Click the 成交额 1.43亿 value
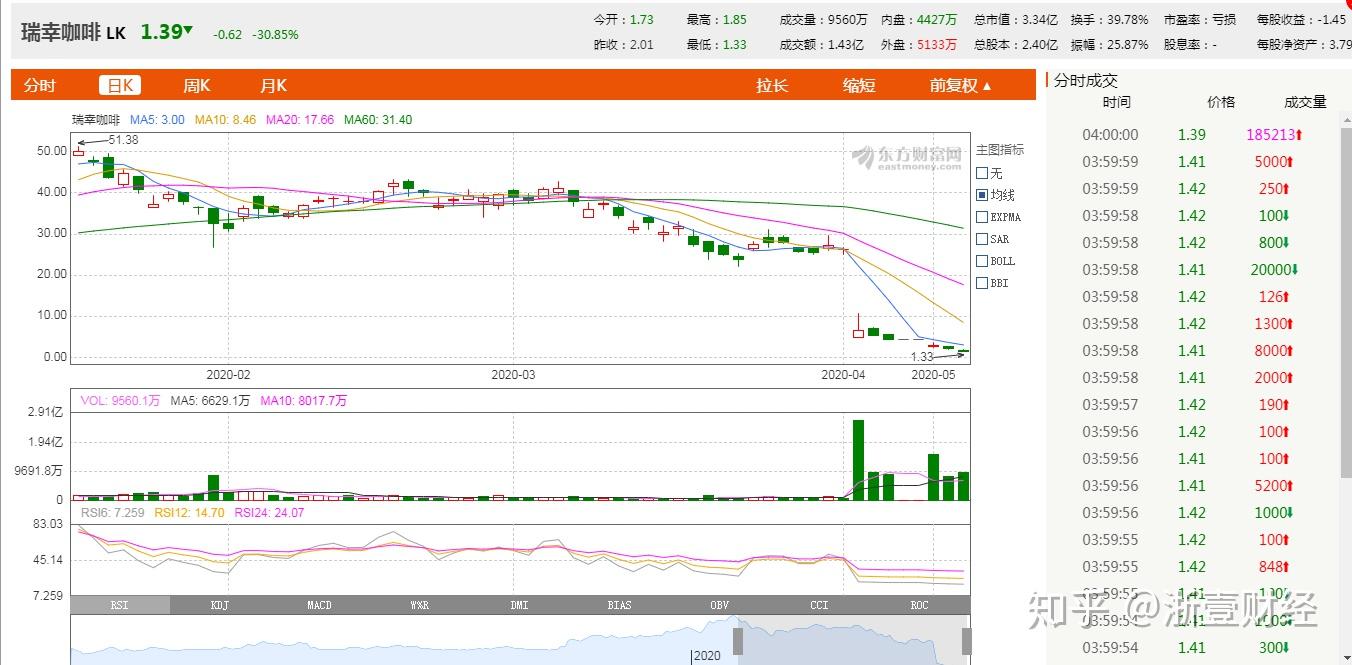 tap(846, 44)
